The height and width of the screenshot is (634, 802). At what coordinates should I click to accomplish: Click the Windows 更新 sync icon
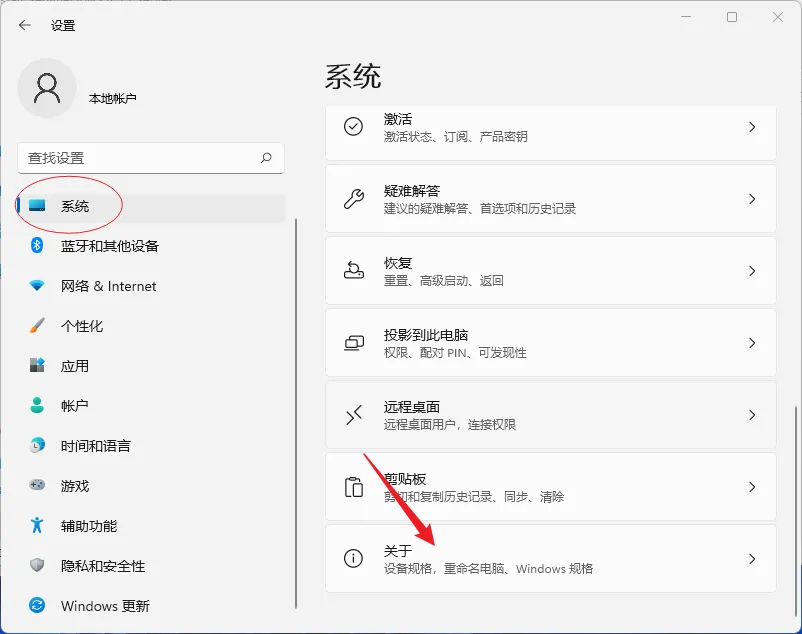pyautogui.click(x=37, y=605)
